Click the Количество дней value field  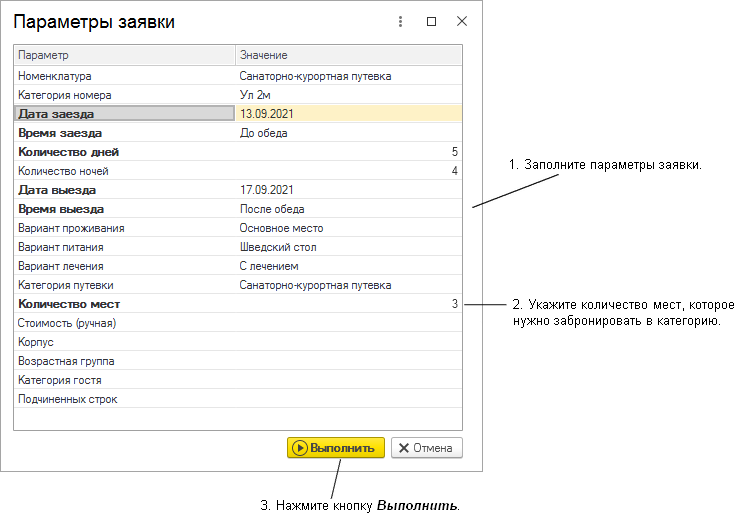coord(348,152)
